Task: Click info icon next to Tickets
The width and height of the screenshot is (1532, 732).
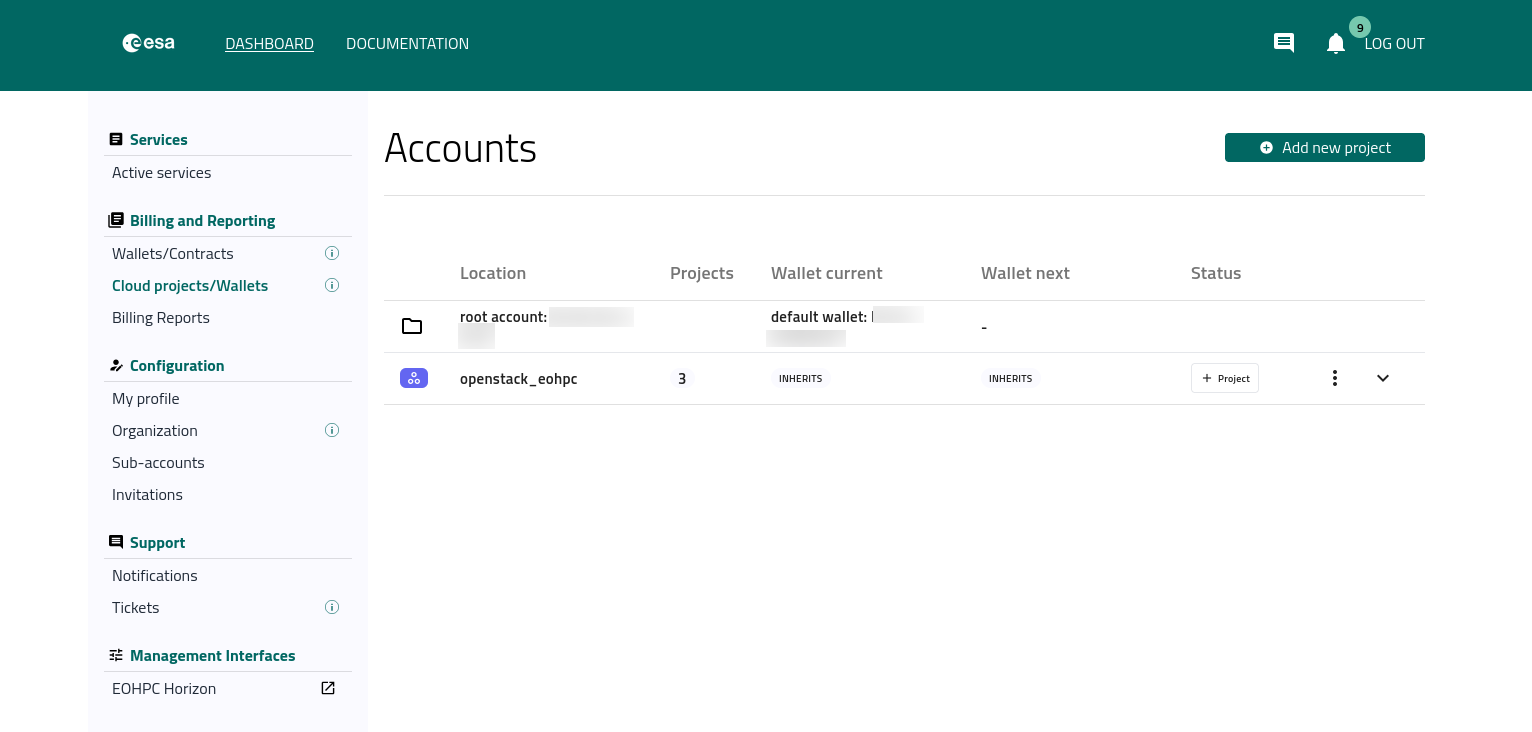Action: 332,607
